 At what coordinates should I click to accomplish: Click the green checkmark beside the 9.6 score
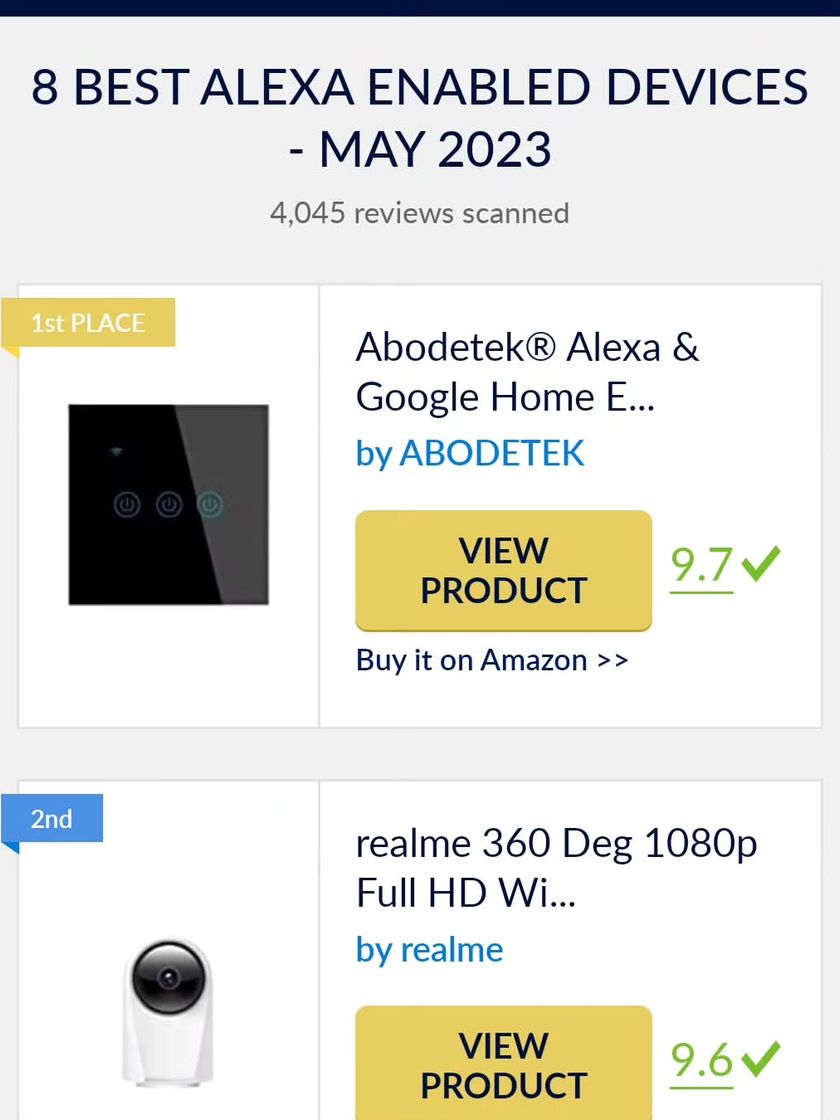coord(761,1058)
